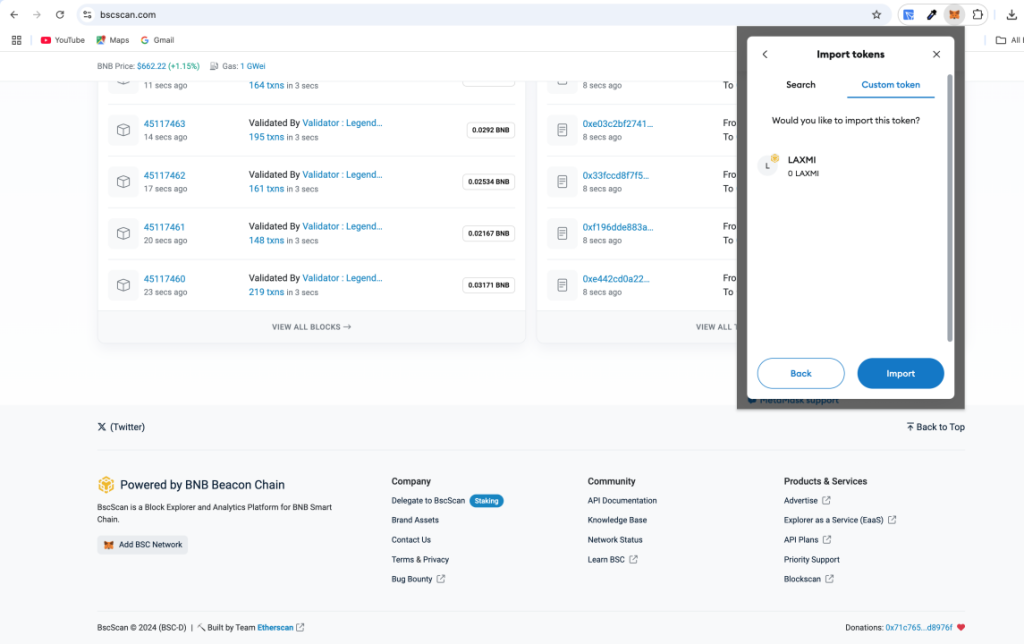Click the block cube icon for 45117463

coord(123,130)
